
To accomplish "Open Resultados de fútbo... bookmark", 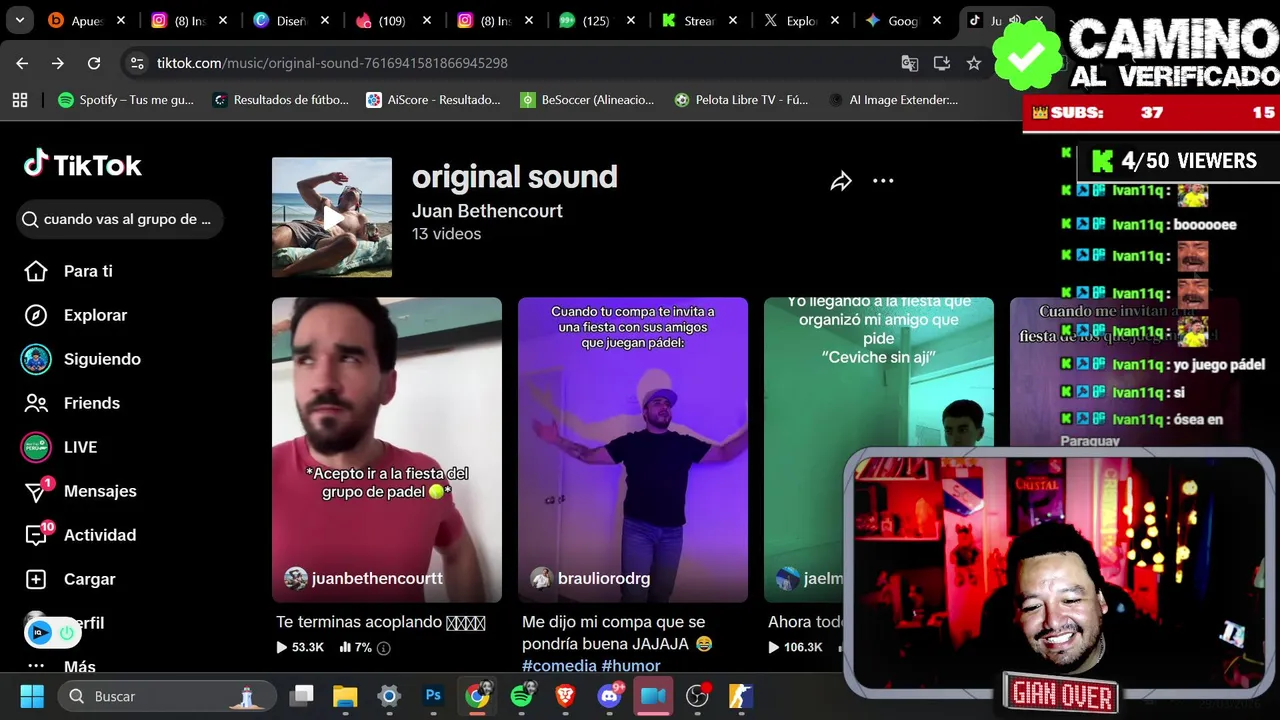I will pyautogui.click(x=281, y=99).
